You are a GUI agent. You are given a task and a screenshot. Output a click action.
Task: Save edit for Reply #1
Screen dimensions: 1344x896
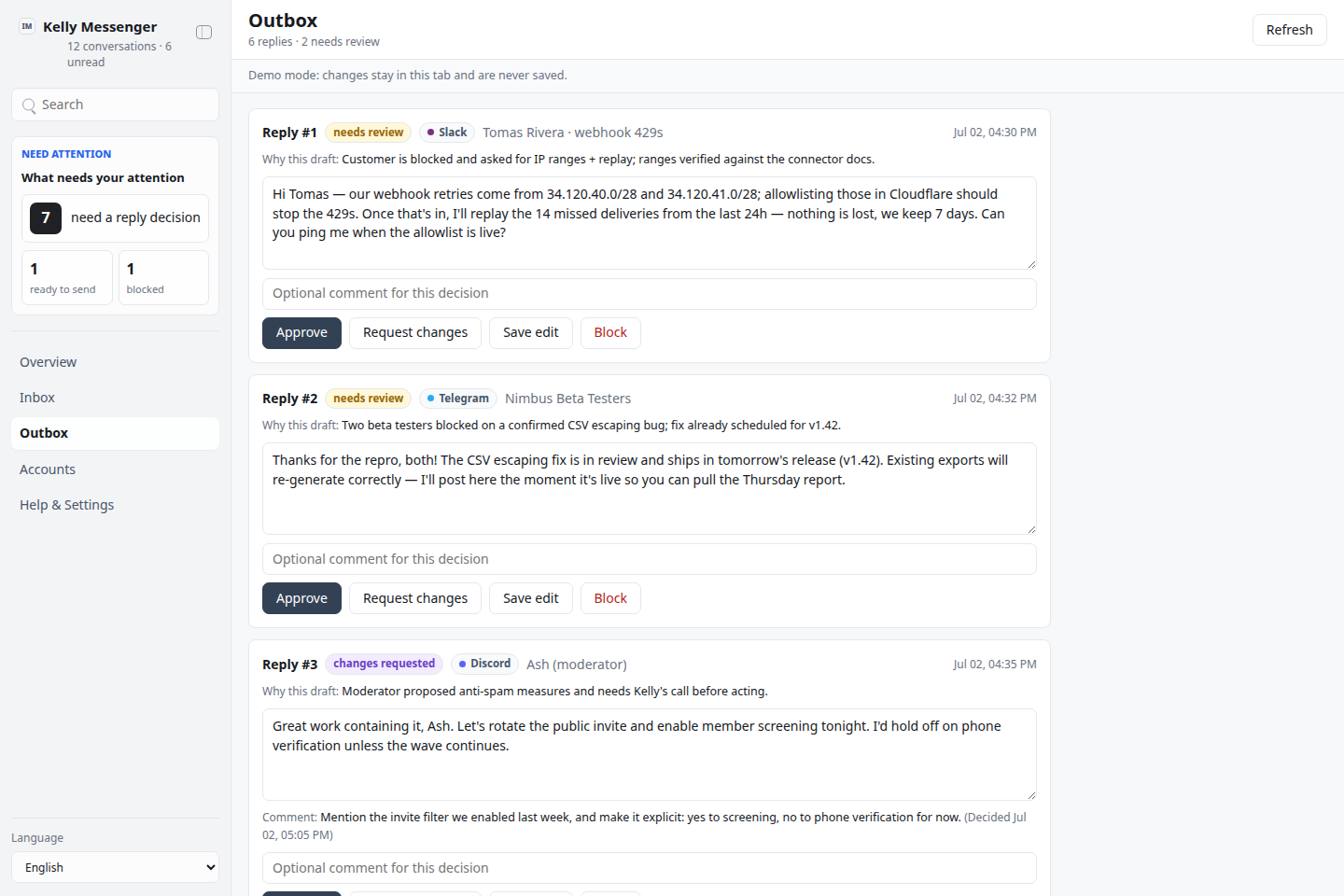[531, 333]
